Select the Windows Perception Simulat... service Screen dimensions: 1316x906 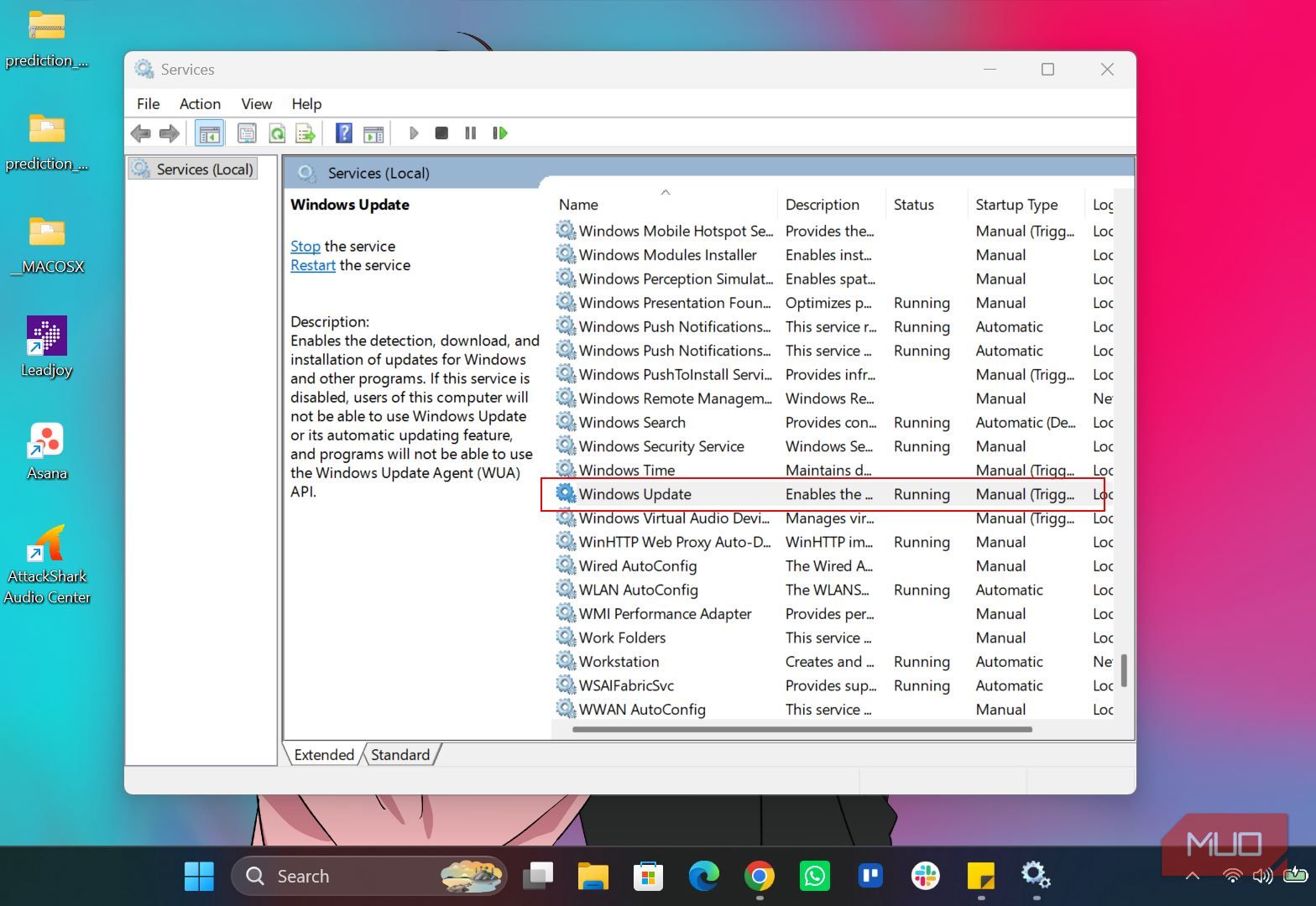pyautogui.click(x=833, y=279)
